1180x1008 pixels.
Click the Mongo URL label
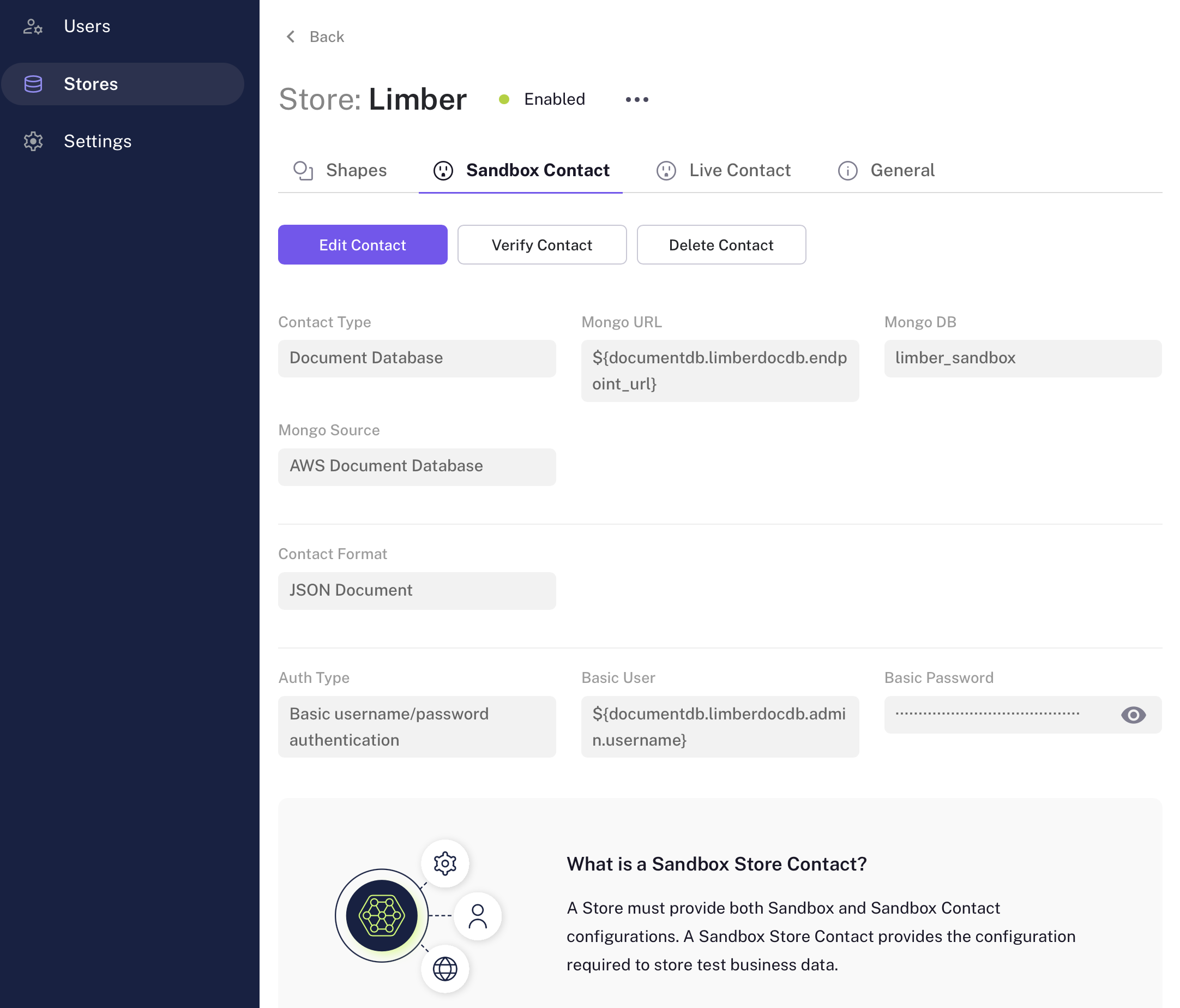coord(621,322)
